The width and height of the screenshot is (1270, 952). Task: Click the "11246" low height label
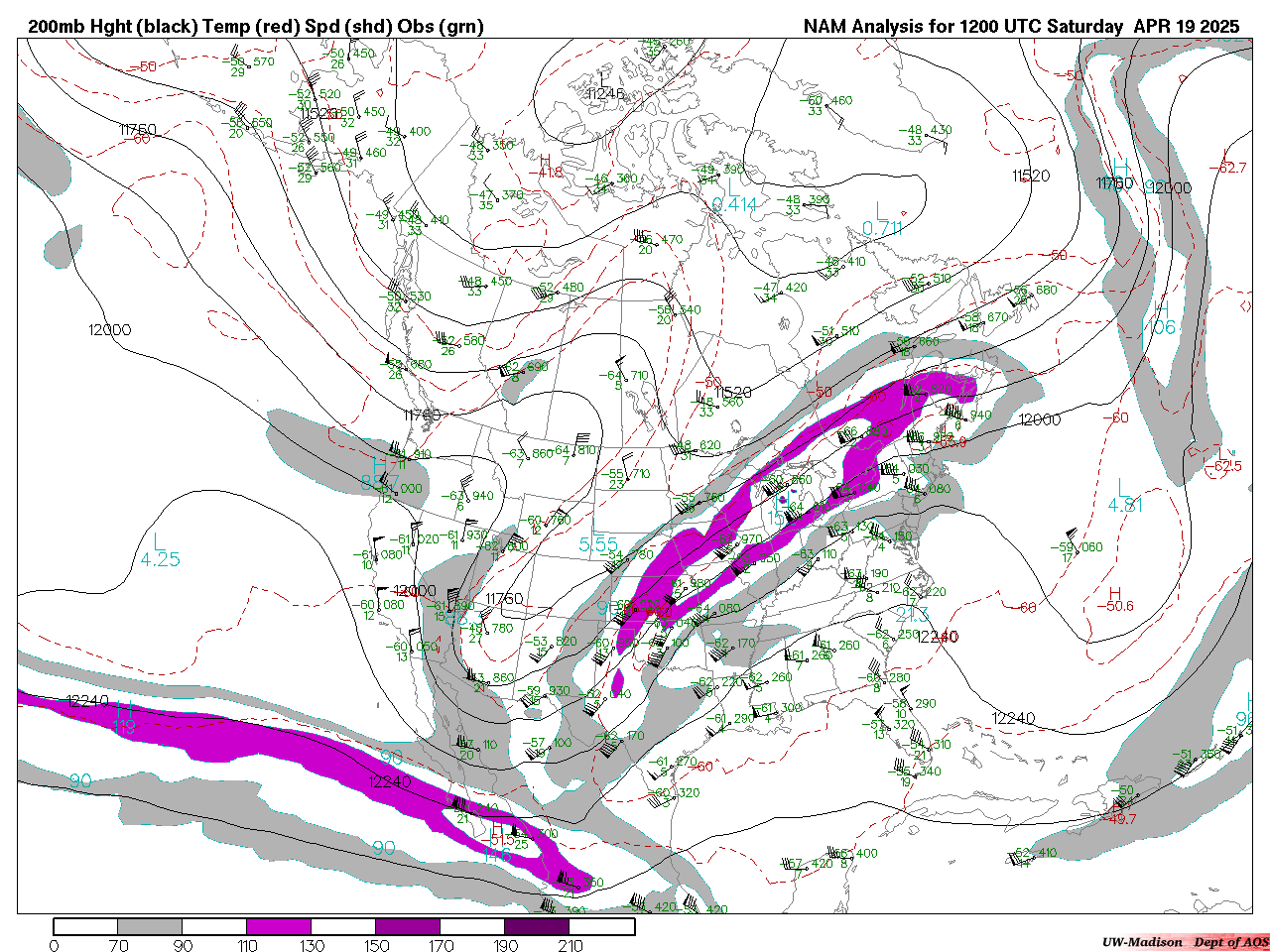(605, 94)
